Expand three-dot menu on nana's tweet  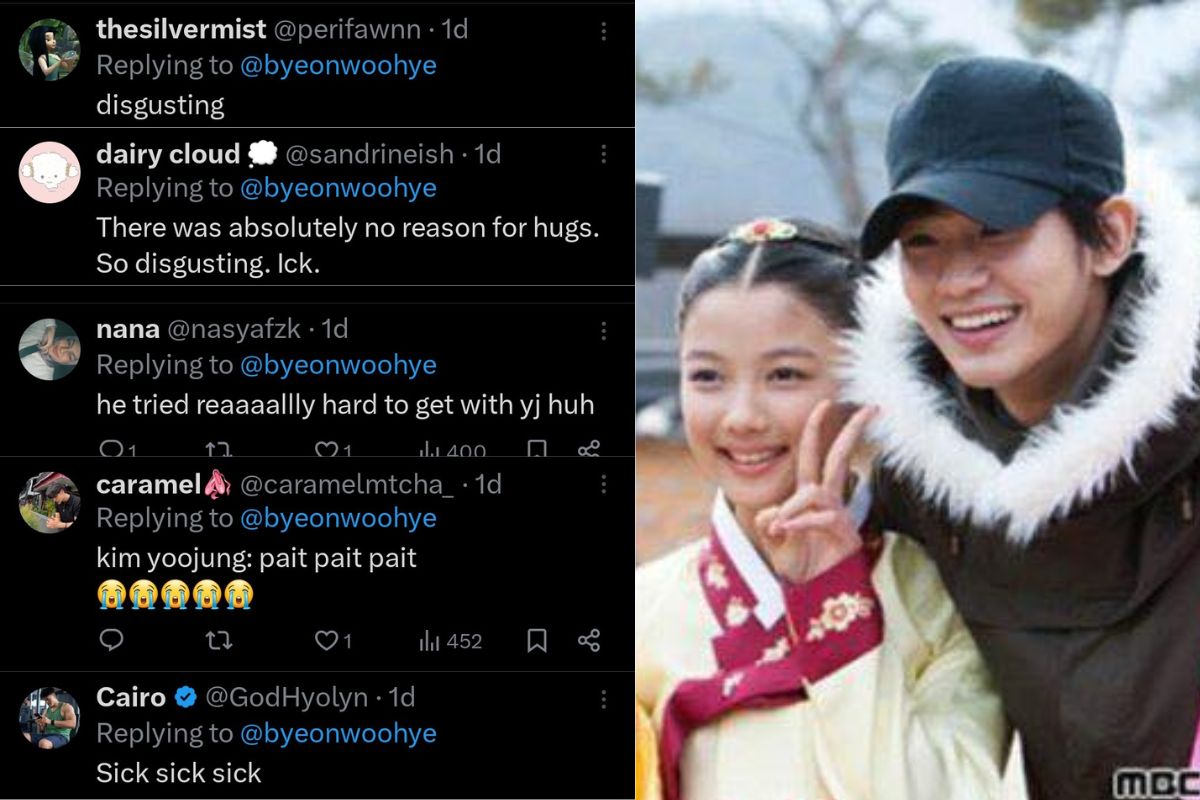[603, 330]
